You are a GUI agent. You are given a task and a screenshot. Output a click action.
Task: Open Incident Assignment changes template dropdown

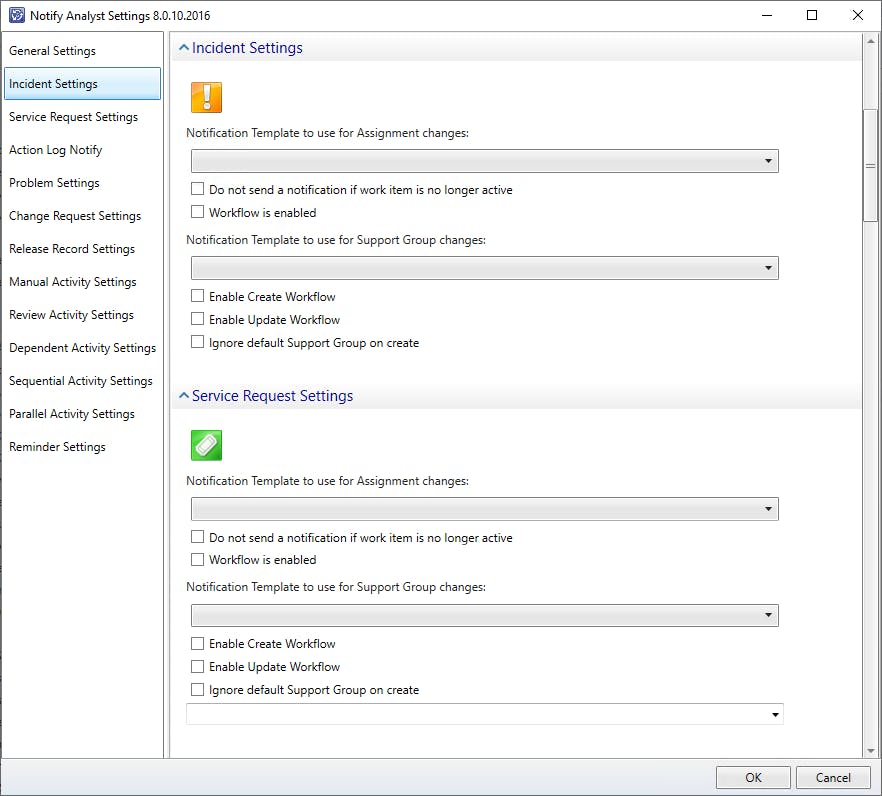pyautogui.click(x=484, y=161)
